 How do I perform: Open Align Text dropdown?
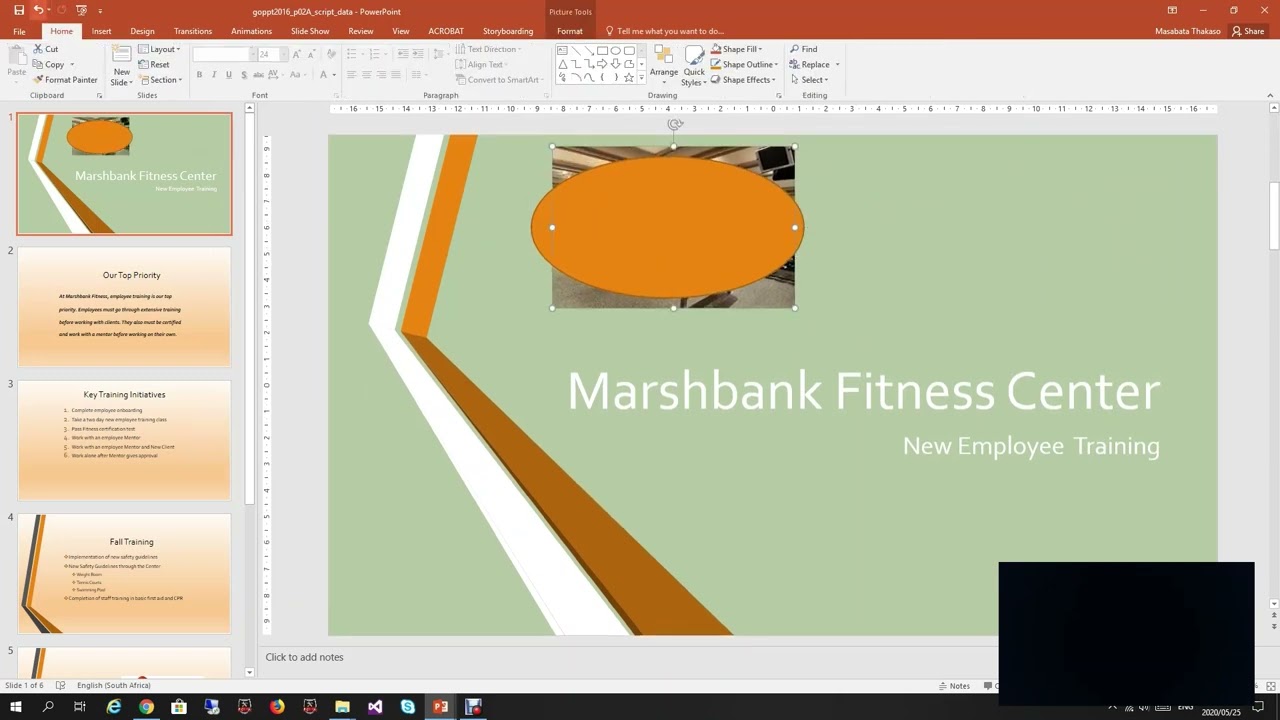[481, 64]
